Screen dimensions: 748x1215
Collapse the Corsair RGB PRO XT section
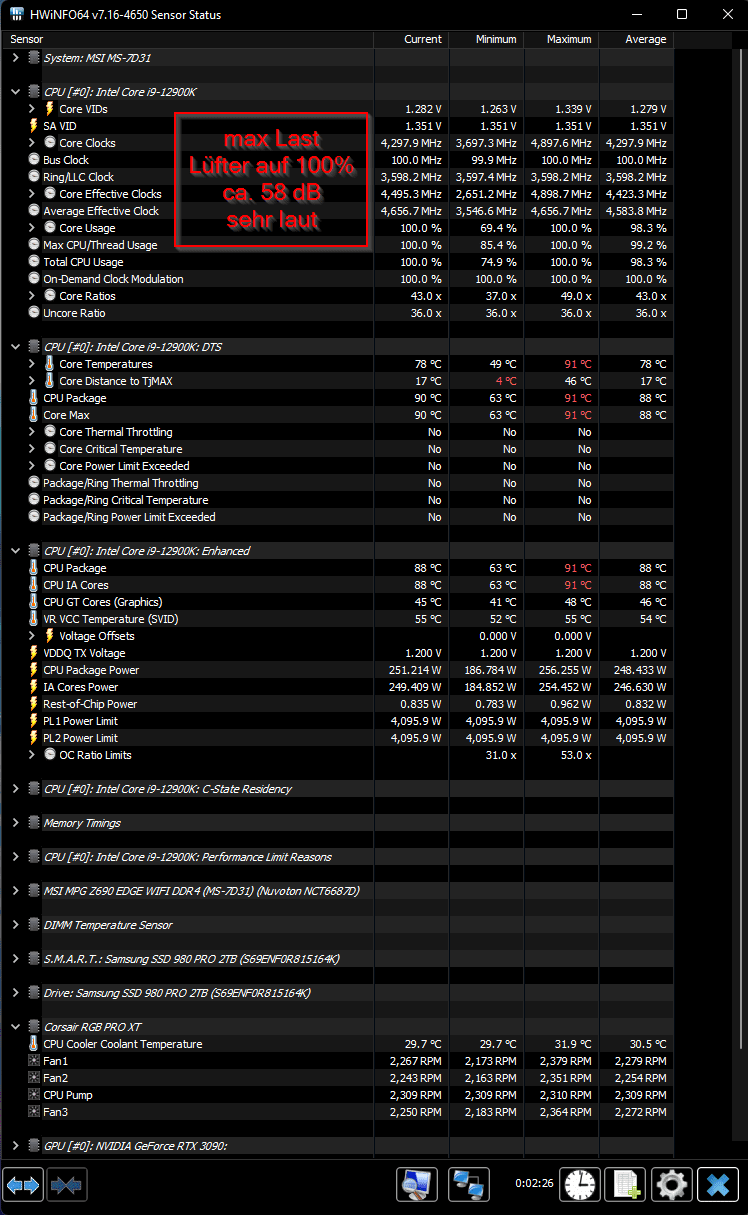pyautogui.click(x=15, y=1027)
